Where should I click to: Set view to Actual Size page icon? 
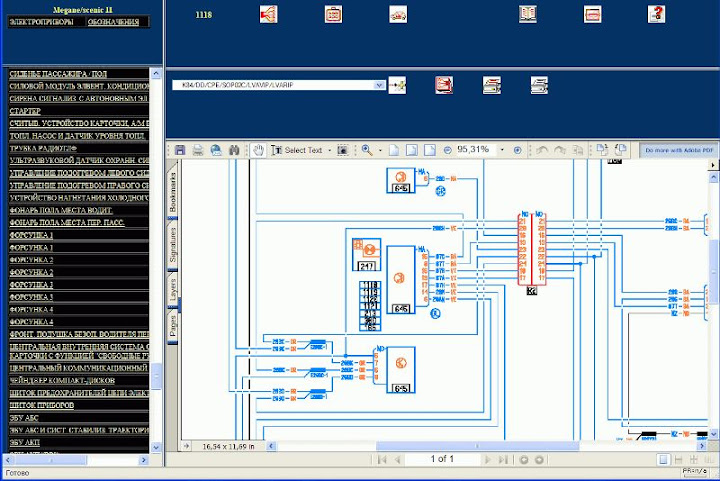tap(394, 150)
